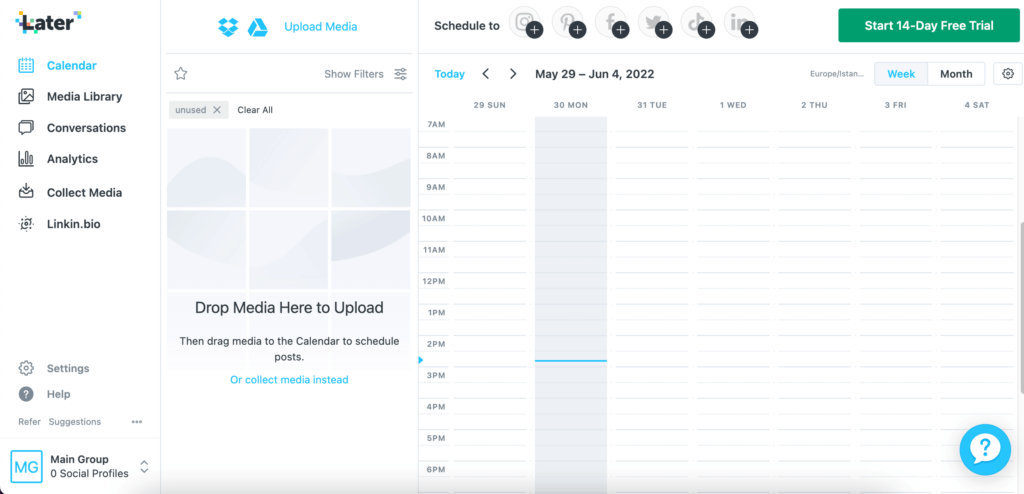Open Settings in the sidebar
This screenshot has width=1024, height=494.
click(68, 369)
